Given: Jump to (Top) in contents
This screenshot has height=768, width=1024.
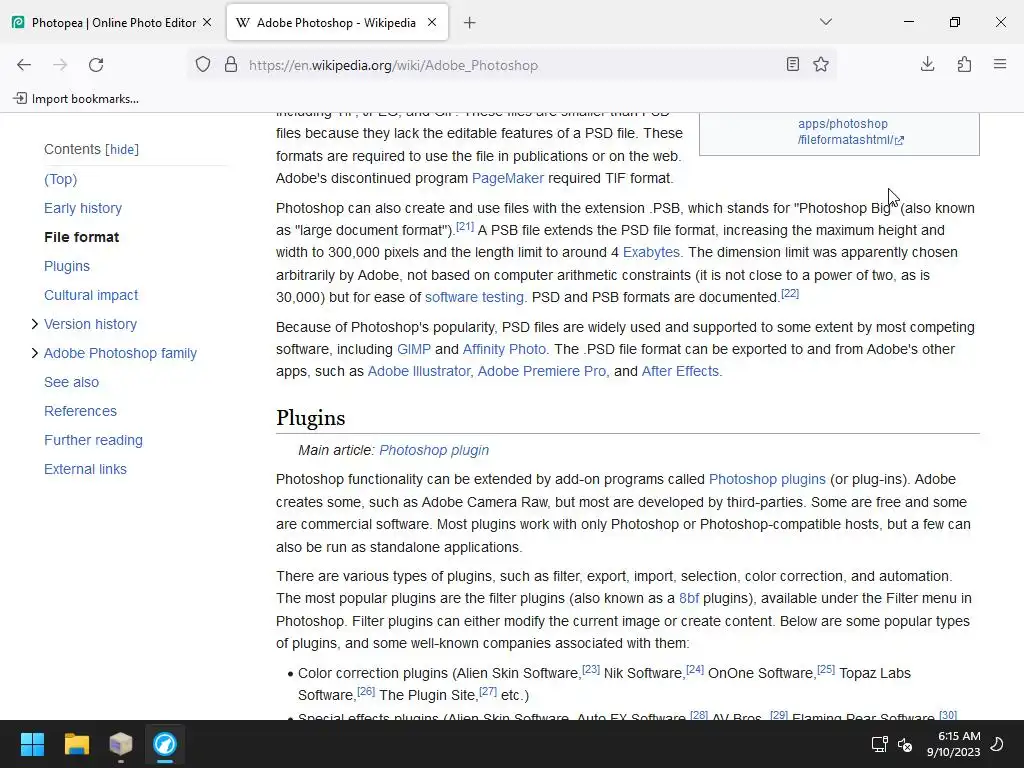Looking at the screenshot, I should pos(61,179).
